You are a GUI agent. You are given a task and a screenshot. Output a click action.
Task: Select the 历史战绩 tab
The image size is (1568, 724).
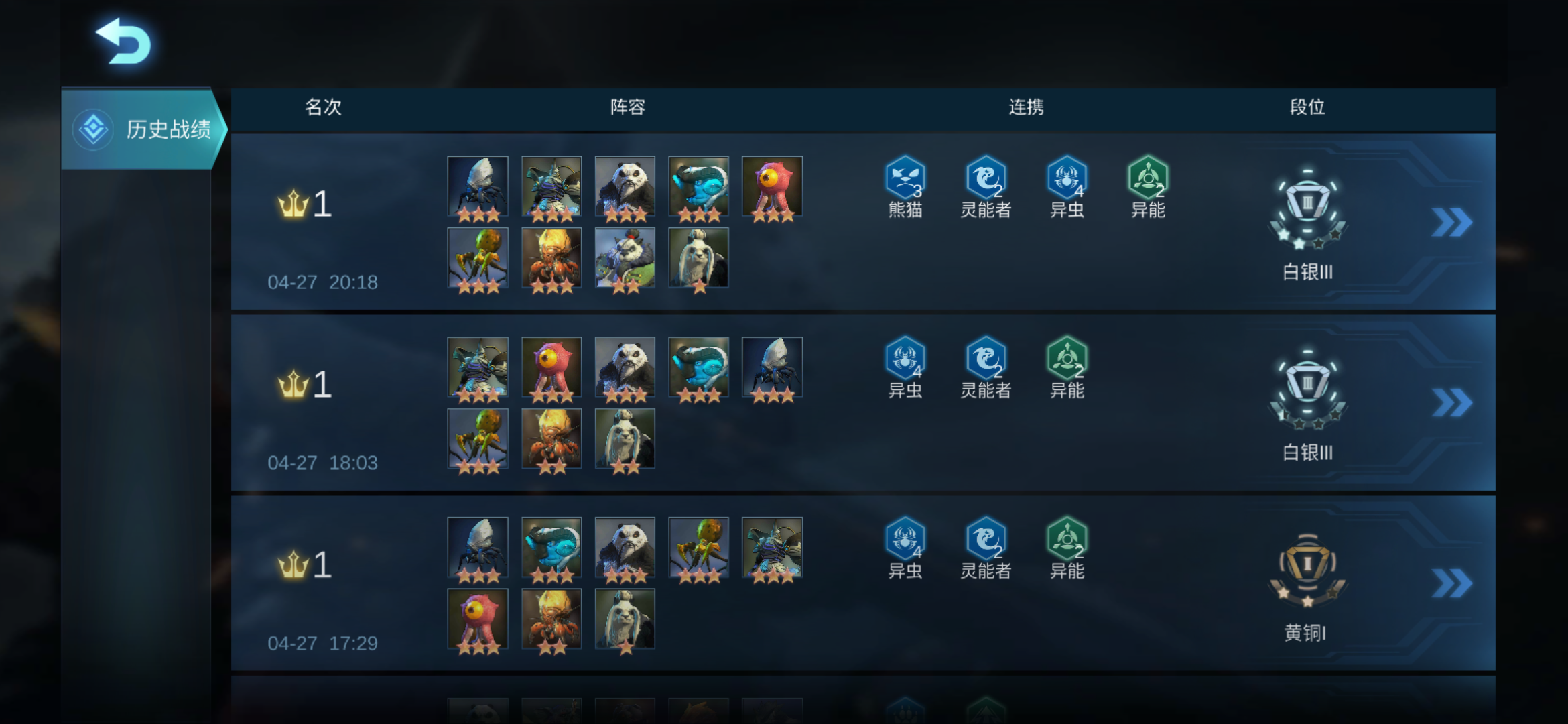[x=144, y=129]
